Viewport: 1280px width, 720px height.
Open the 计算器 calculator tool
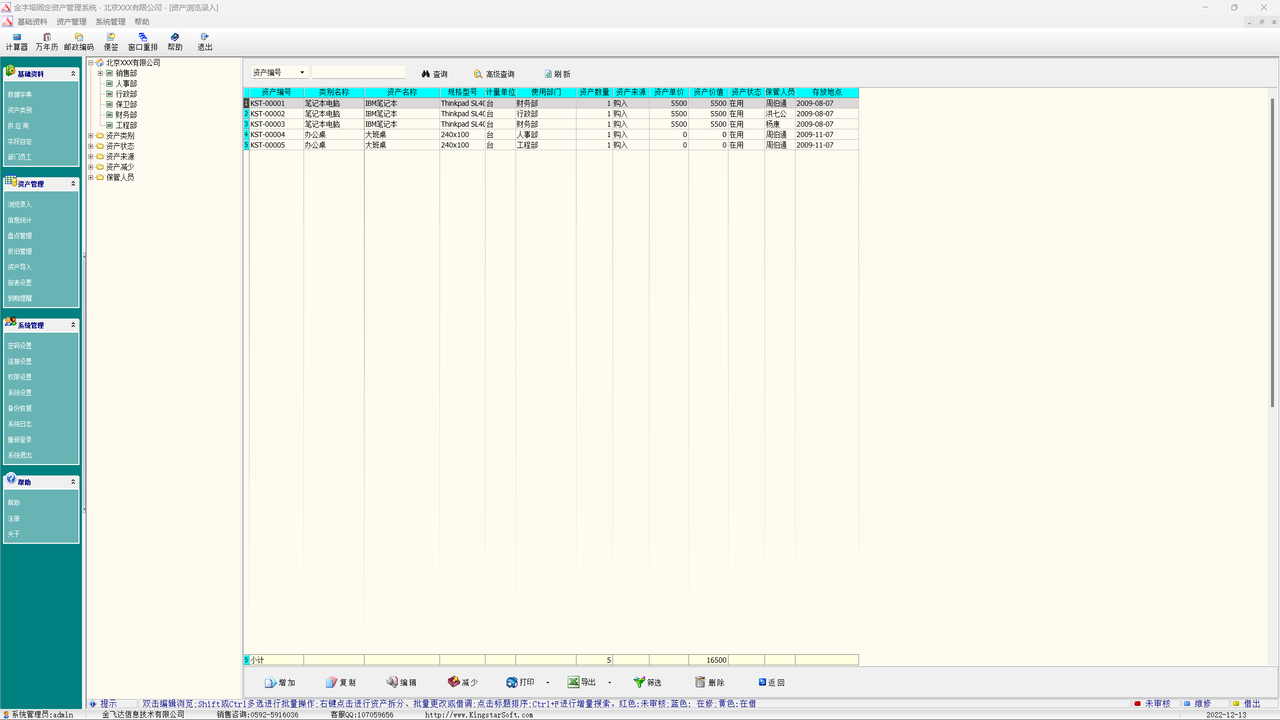pos(17,42)
